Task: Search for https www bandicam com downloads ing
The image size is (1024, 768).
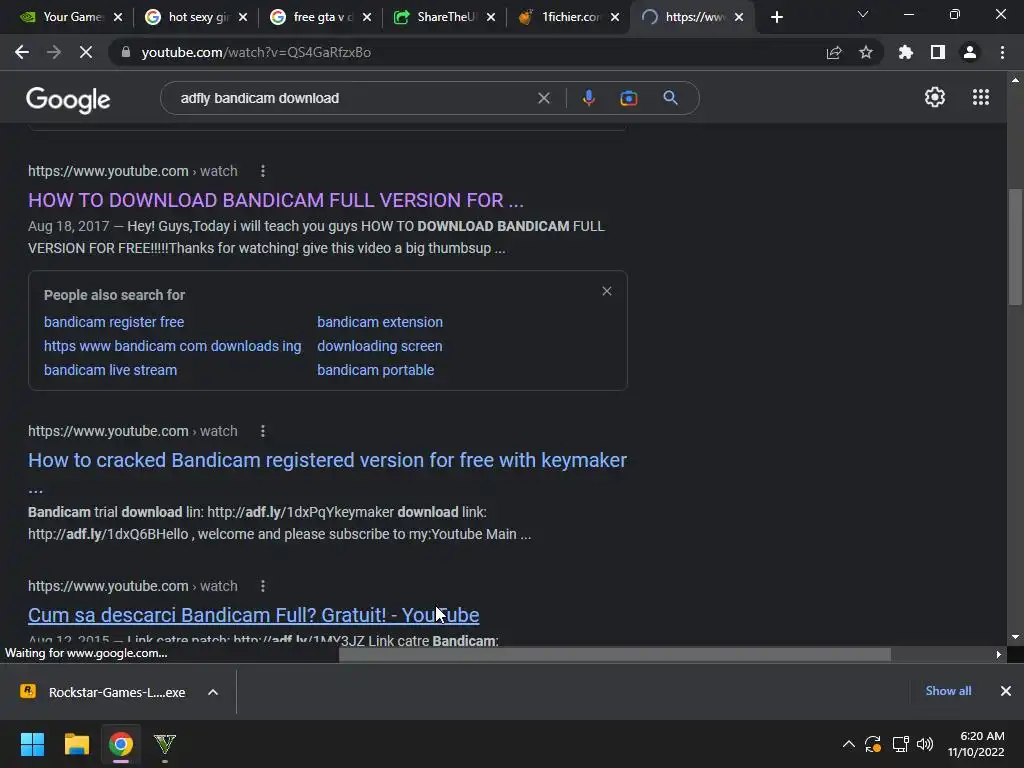Action: point(172,346)
